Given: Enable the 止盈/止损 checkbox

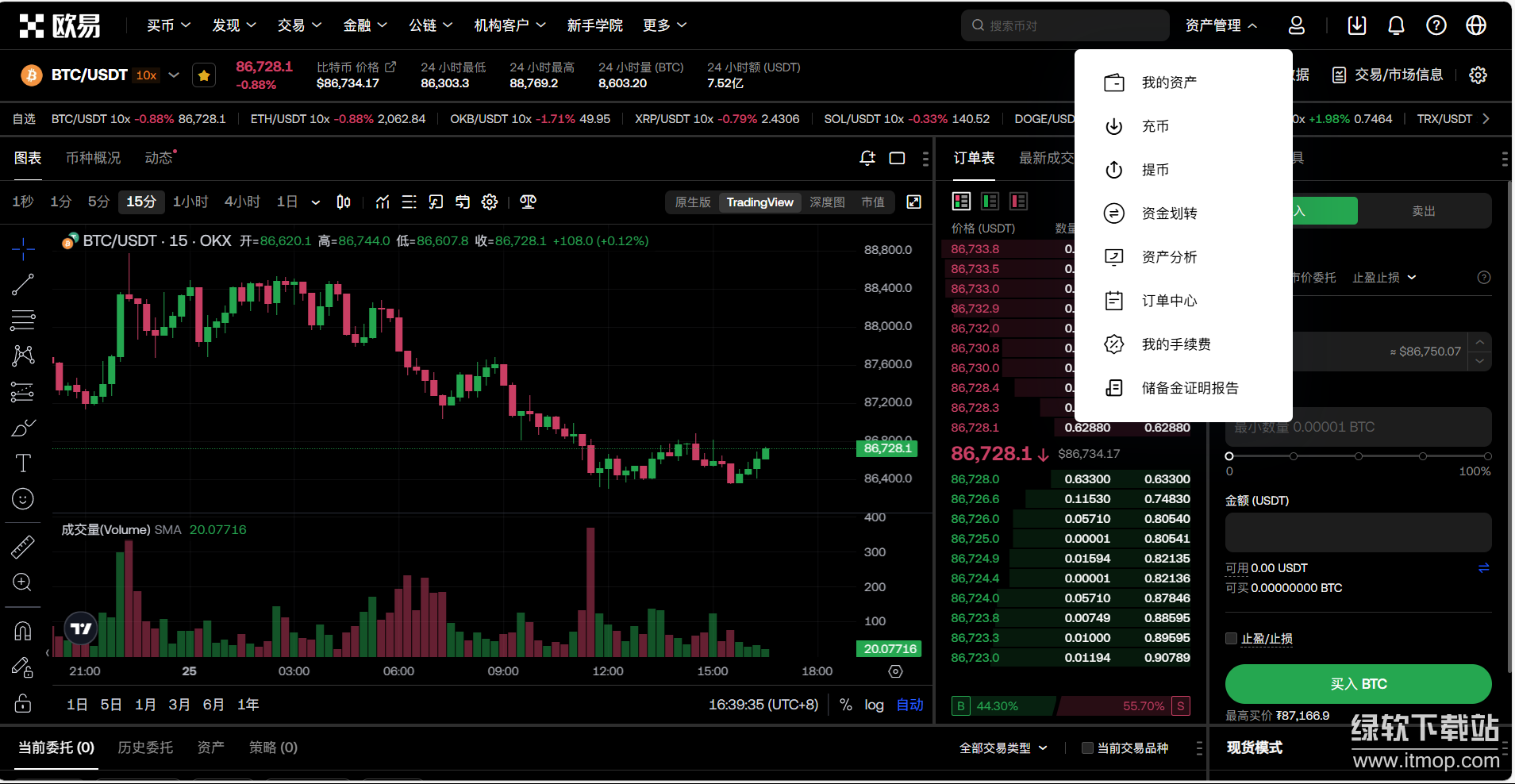Looking at the screenshot, I should [x=1232, y=639].
